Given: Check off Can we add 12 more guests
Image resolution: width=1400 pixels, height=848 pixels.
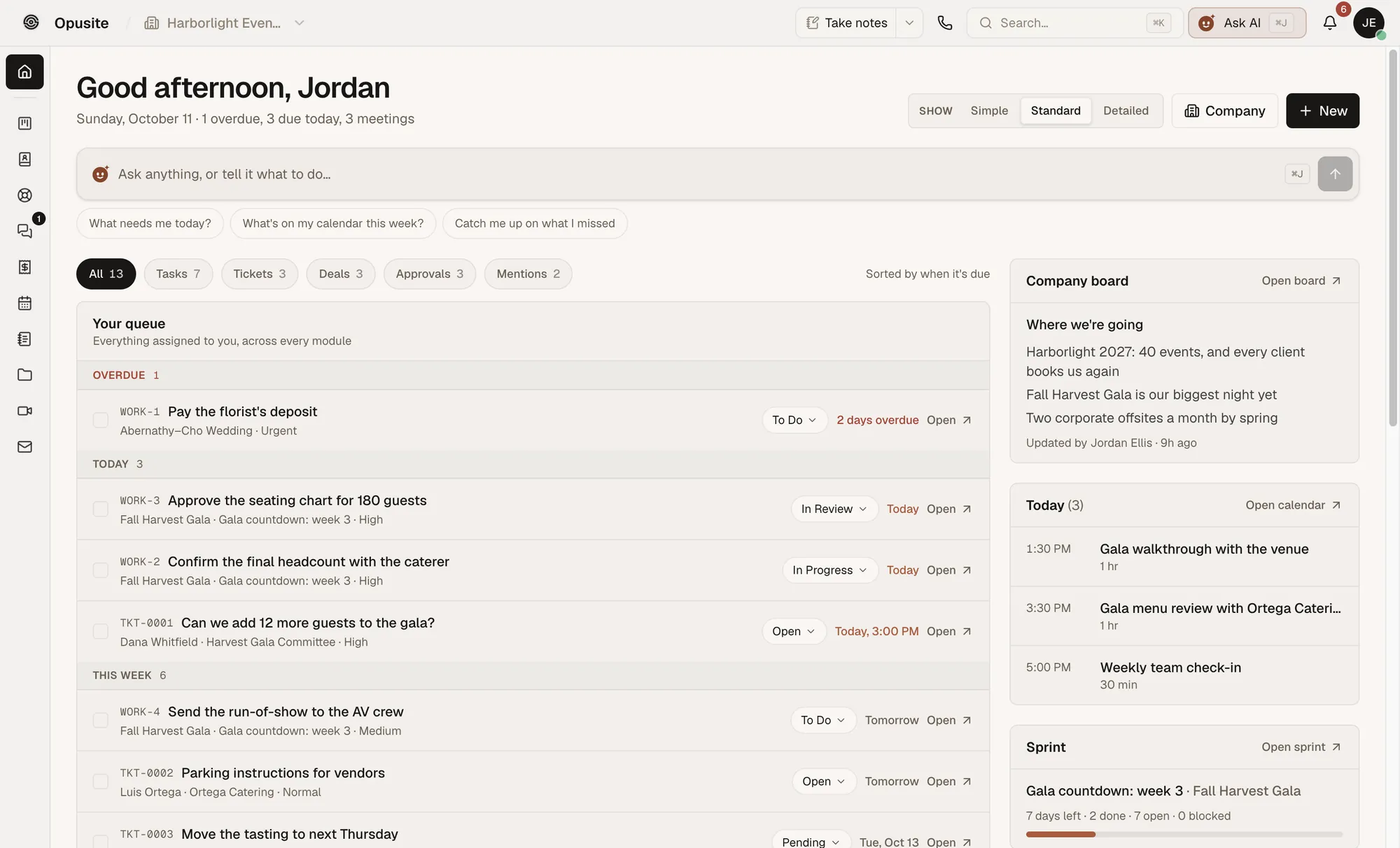Looking at the screenshot, I should (x=101, y=631).
